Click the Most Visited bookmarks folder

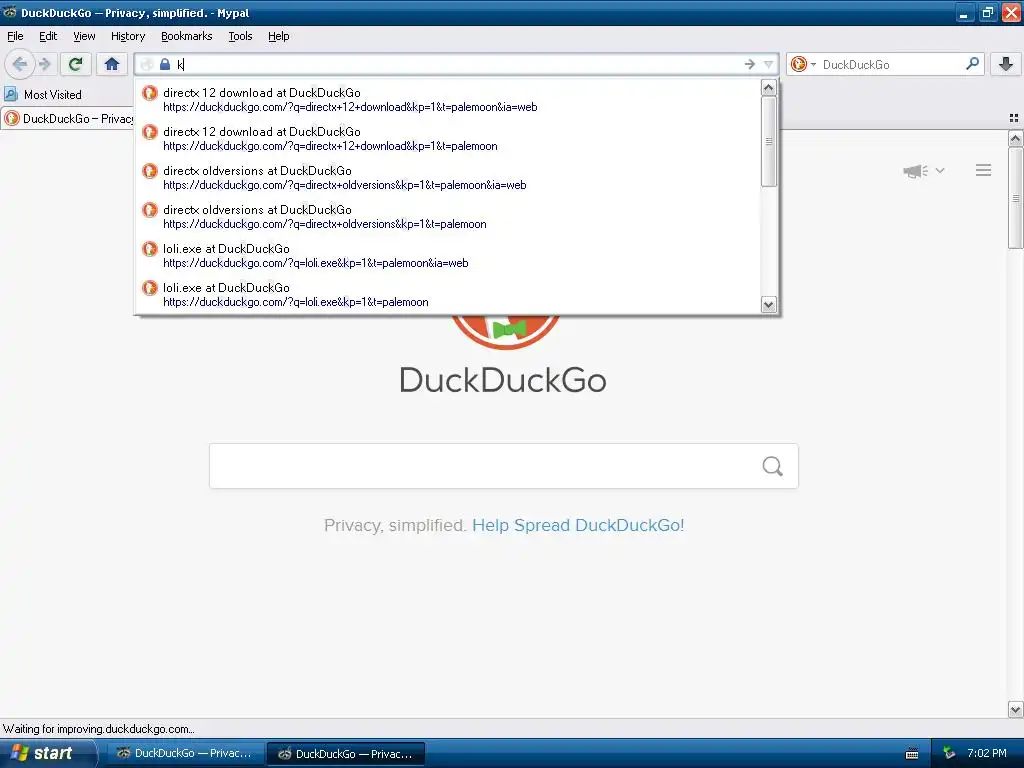[43, 95]
